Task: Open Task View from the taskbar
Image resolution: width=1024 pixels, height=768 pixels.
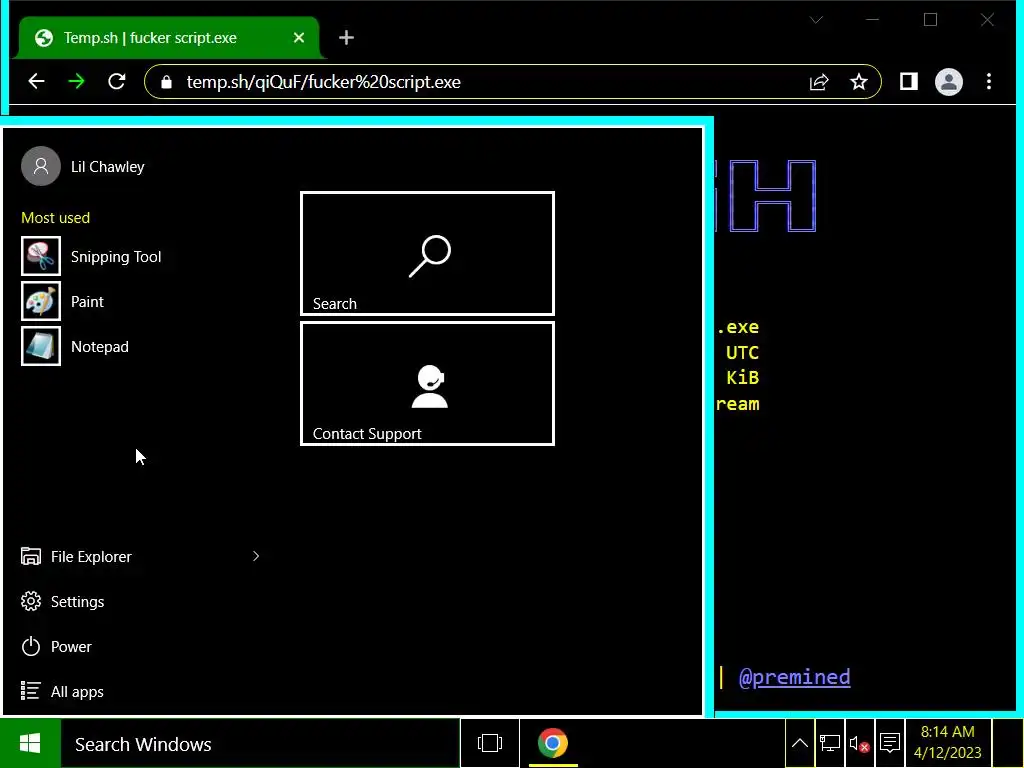Action: coord(490,743)
